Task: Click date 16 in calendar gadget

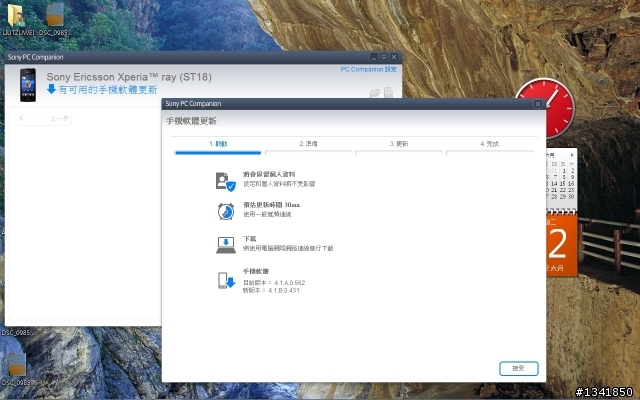Action: [571, 184]
